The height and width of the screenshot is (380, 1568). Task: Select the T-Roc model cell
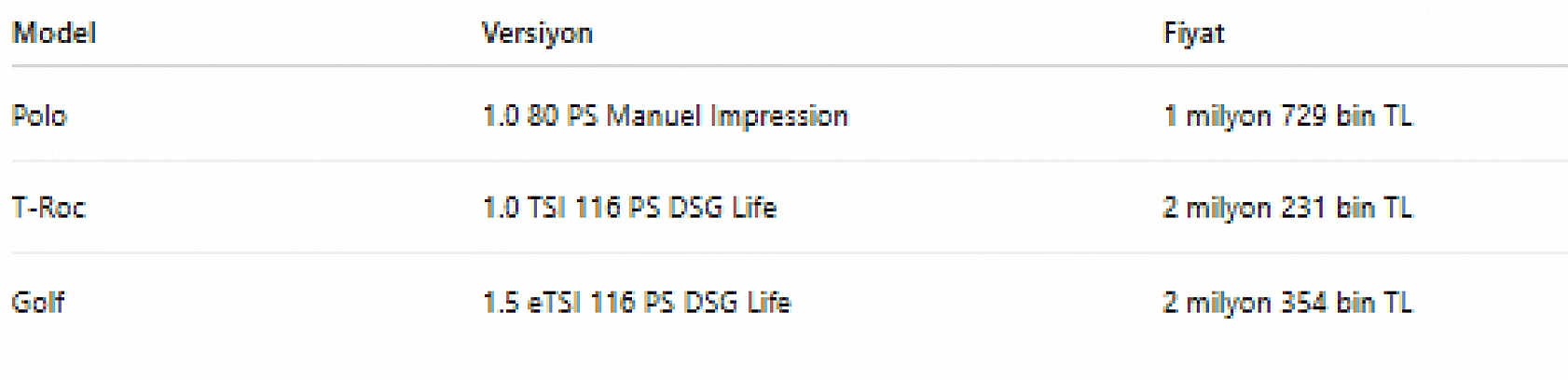[x=48, y=207]
